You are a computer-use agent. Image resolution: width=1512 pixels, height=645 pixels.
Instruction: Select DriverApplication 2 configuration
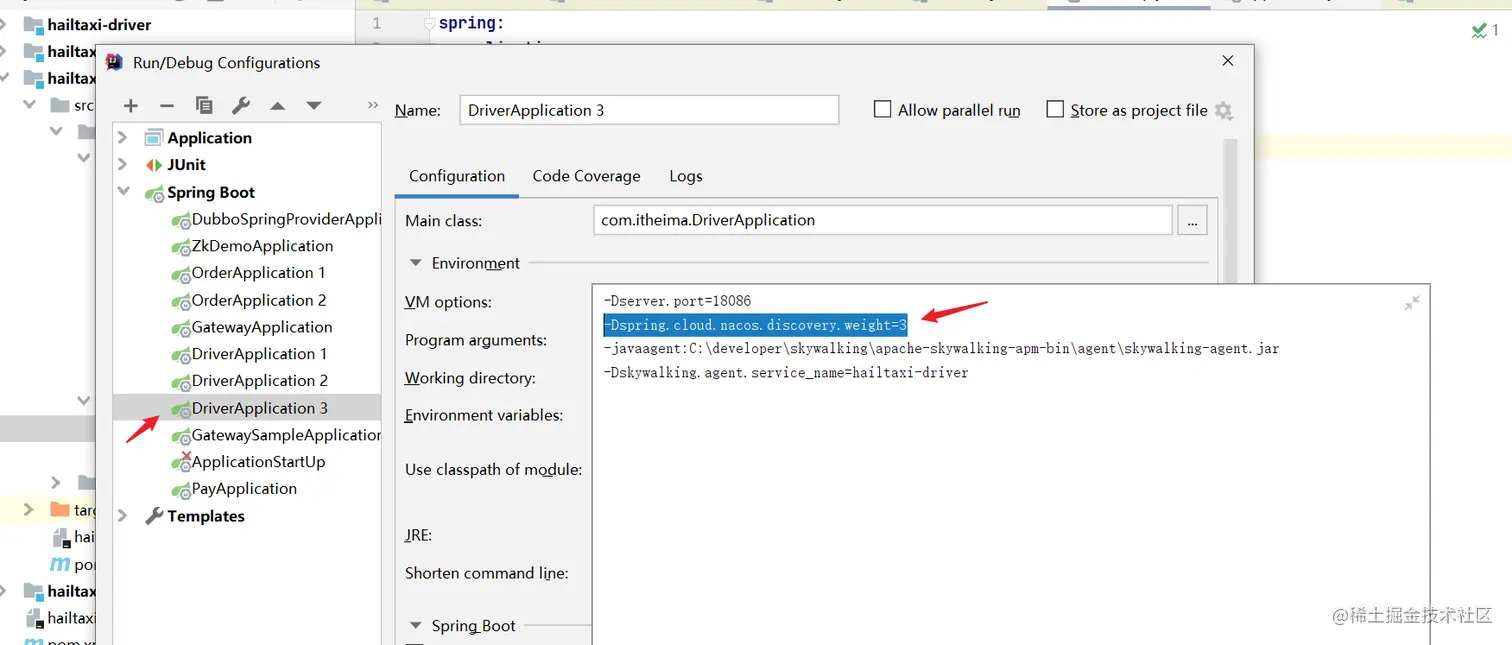[x=249, y=381]
